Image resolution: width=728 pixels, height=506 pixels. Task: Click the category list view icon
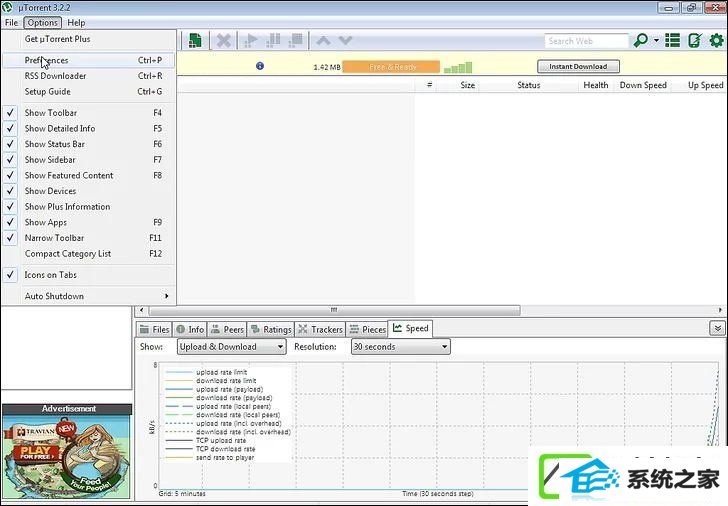coord(672,40)
